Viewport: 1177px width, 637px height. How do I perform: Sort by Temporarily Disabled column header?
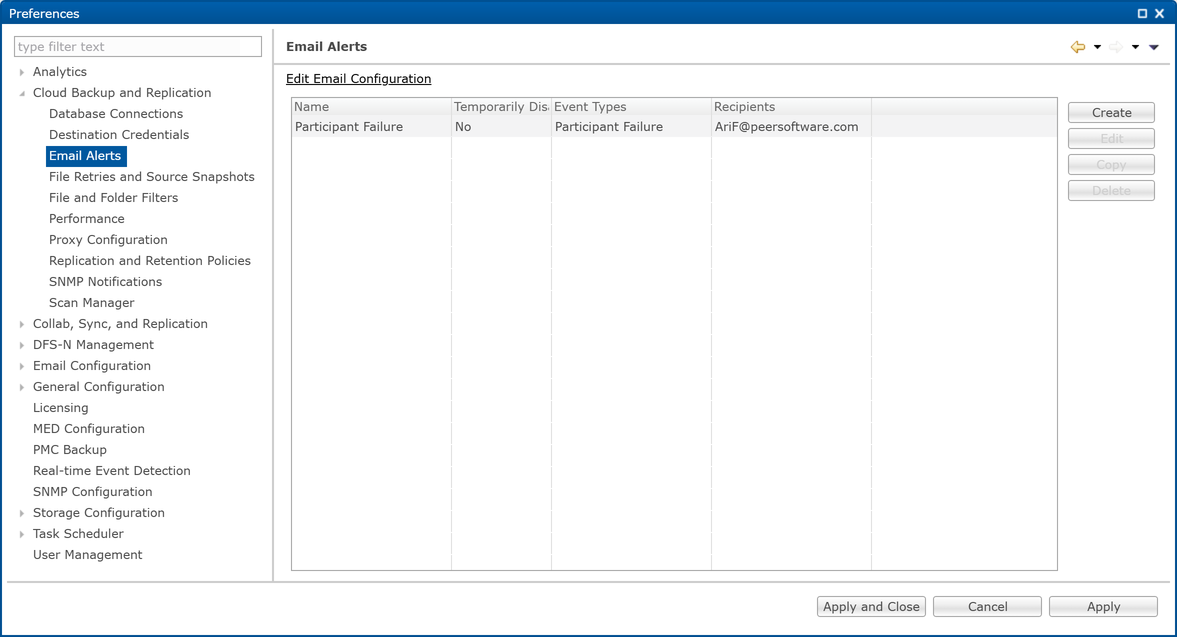[x=501, y=107]
